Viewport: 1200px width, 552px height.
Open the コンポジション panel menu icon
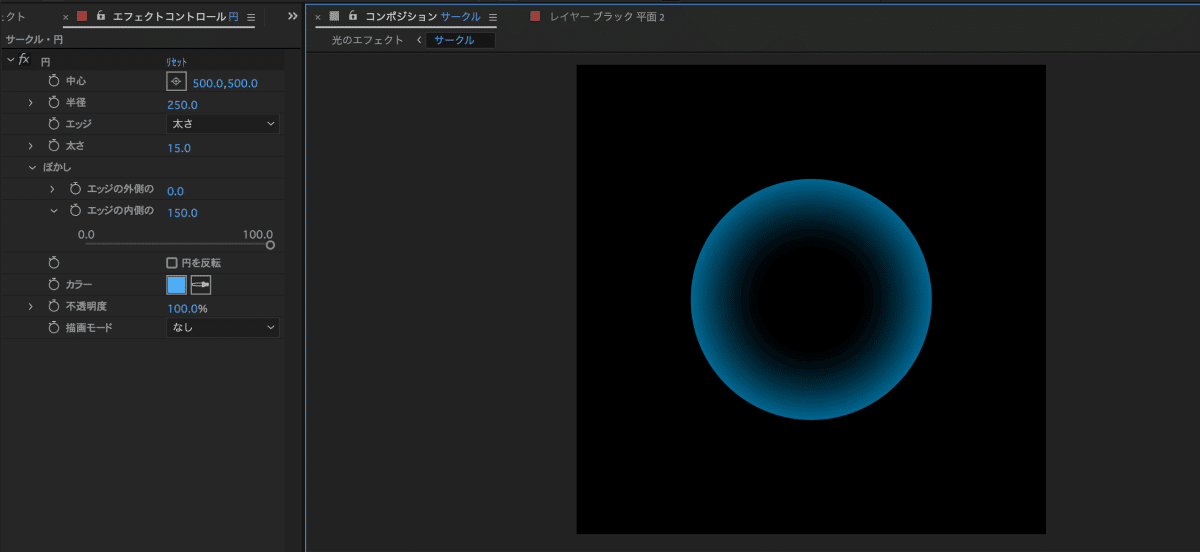(x=492, y=17)
